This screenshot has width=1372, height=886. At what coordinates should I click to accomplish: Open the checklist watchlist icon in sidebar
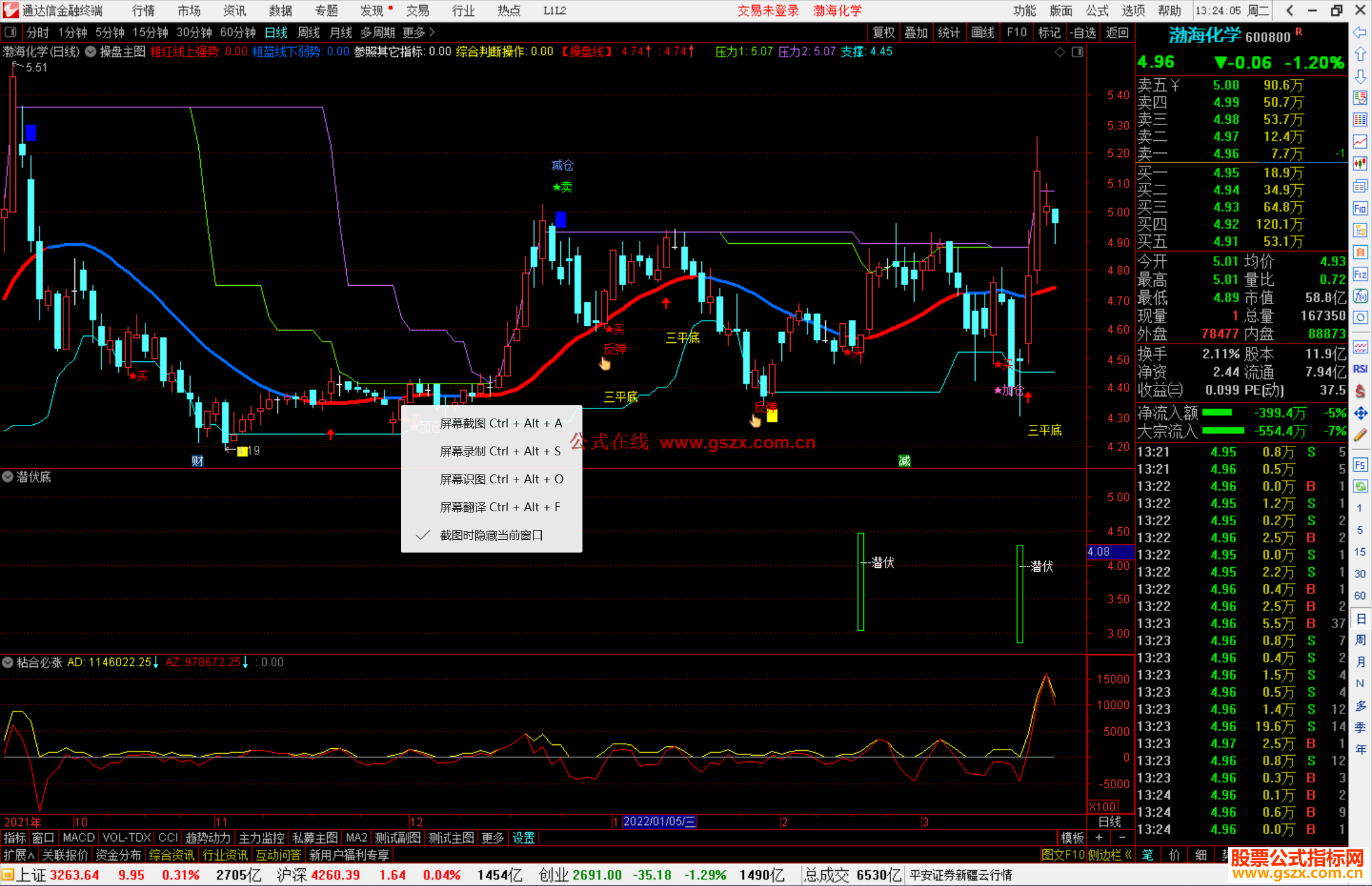coord(1360,98)
